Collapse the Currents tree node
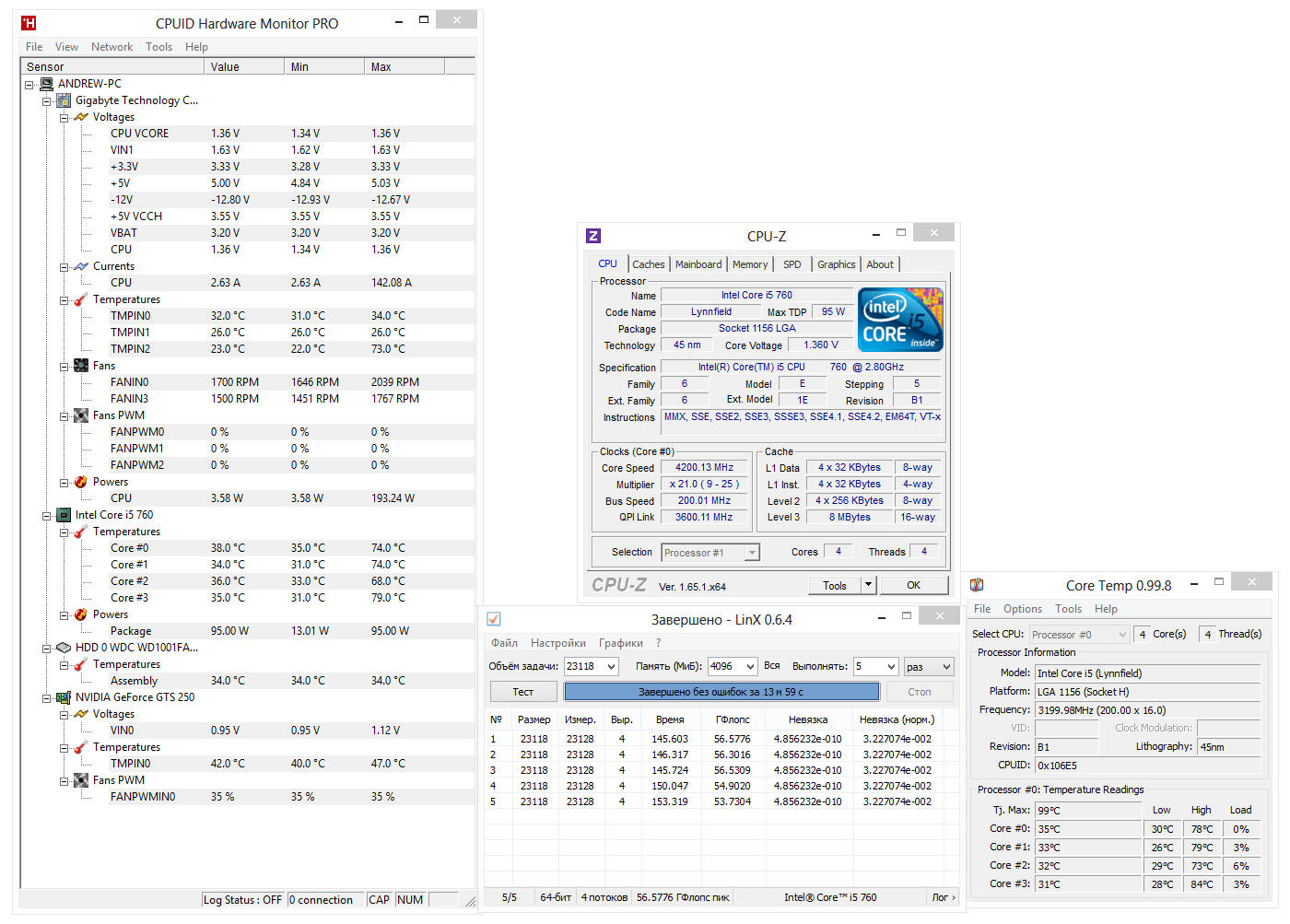 (64, 267)
